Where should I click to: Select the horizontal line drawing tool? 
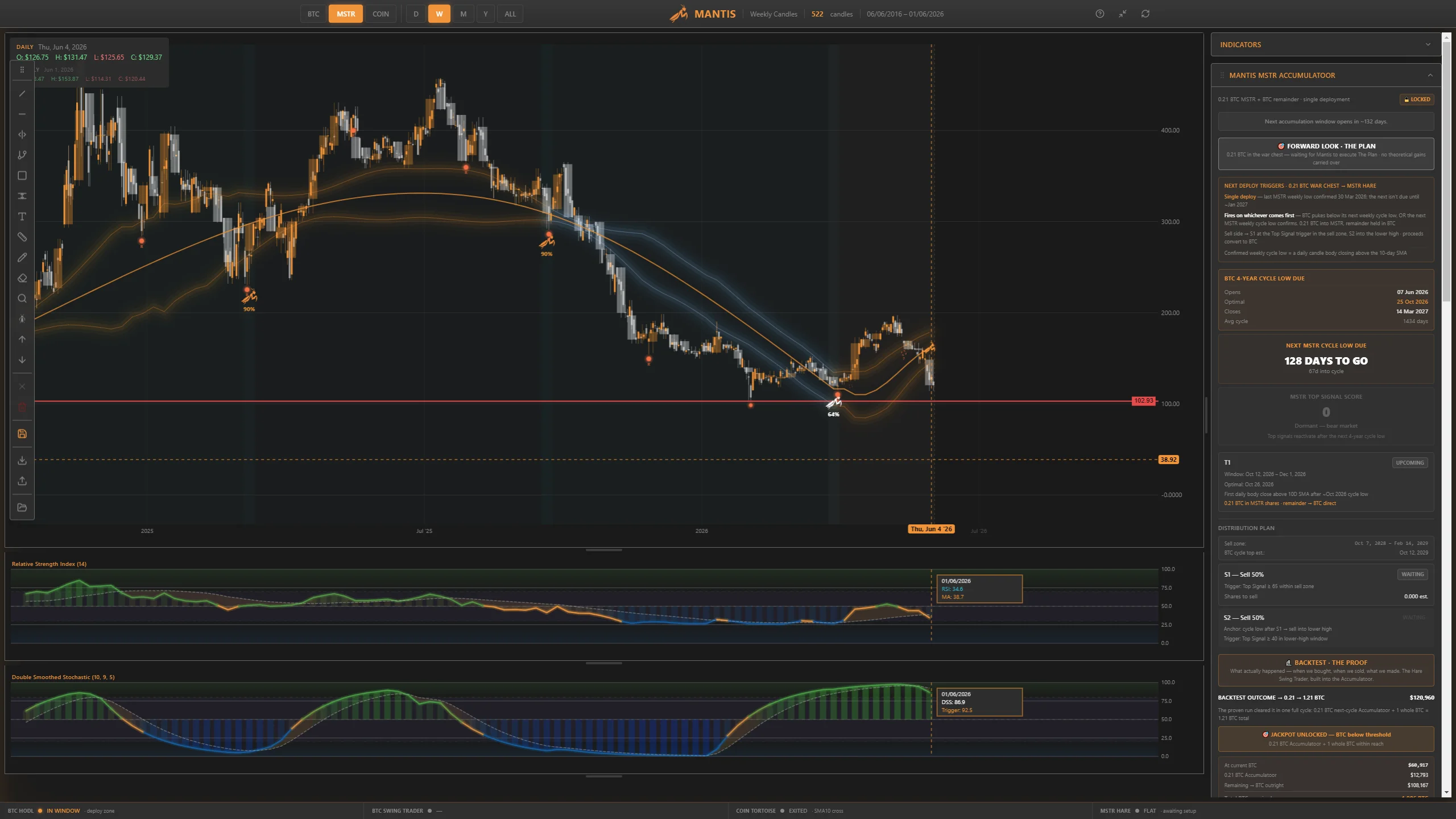pos(22,114)
